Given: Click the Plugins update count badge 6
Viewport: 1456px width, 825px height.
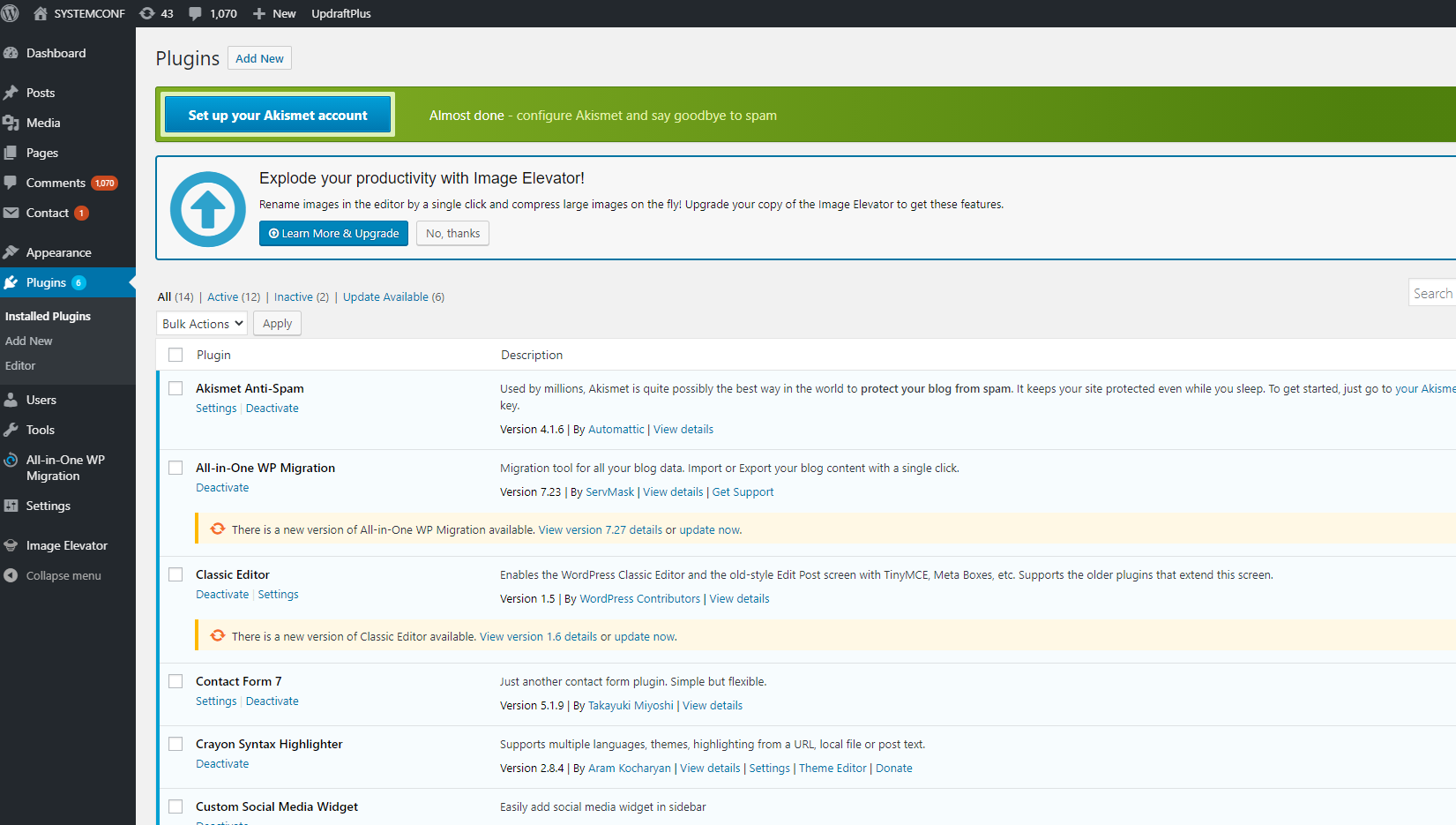Looking at the screenshot, I should [78, 282].
